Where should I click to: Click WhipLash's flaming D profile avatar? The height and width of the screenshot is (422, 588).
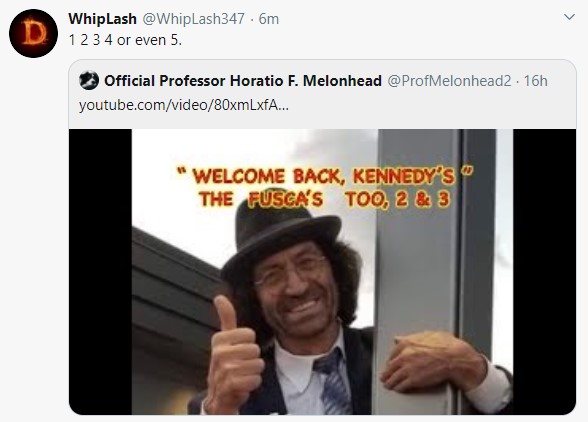click(x=33, y=33)
